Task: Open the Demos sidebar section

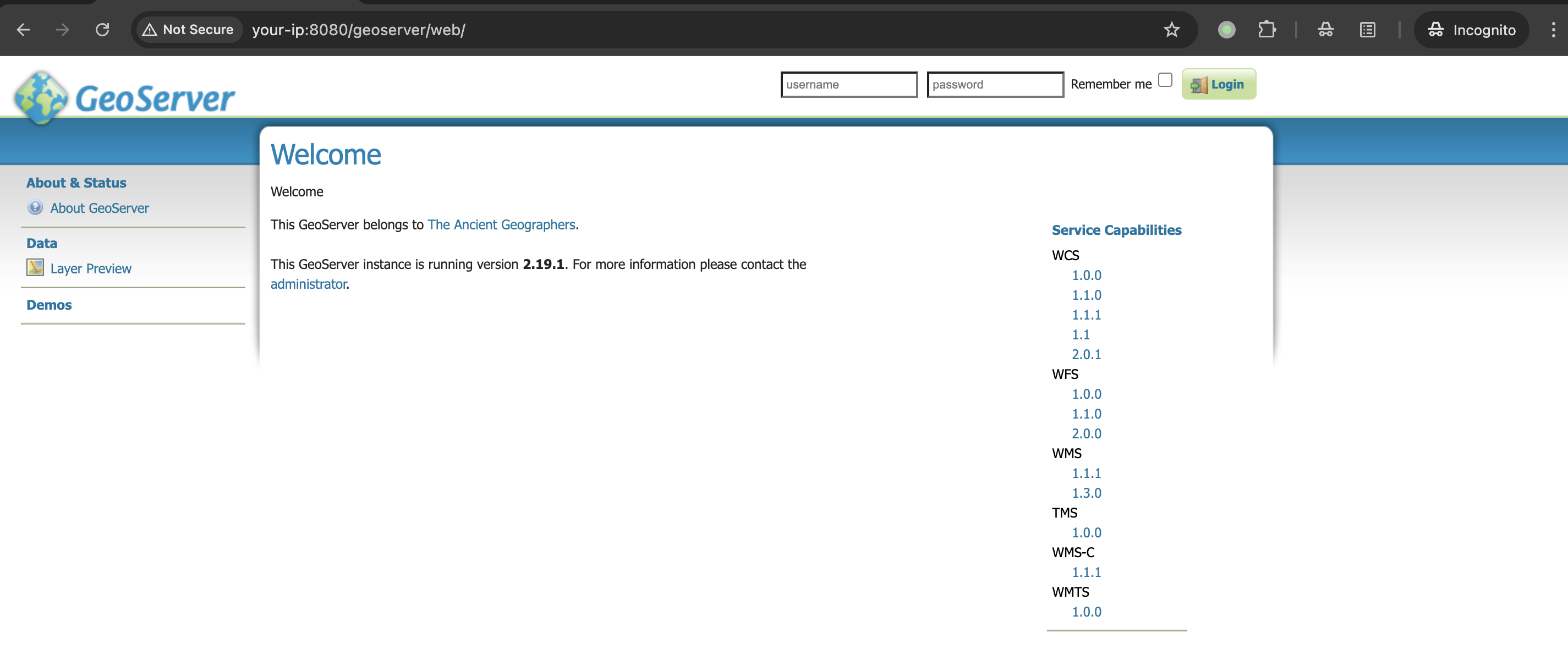Action: click(x=50, y=305)
